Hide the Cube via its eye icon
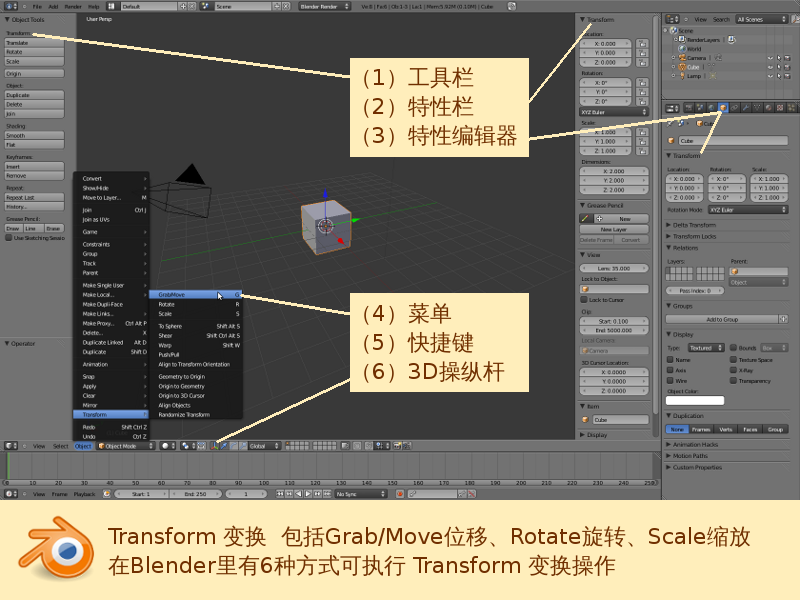This screenshot has height=600, width=800. 770,67
